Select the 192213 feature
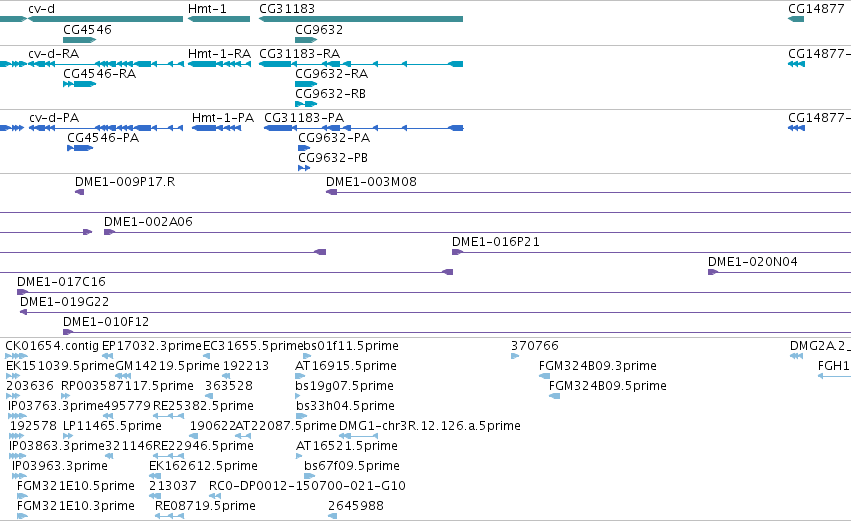This screenshot has width=851, height=521. pyautogui.click(x=226, y=376)
